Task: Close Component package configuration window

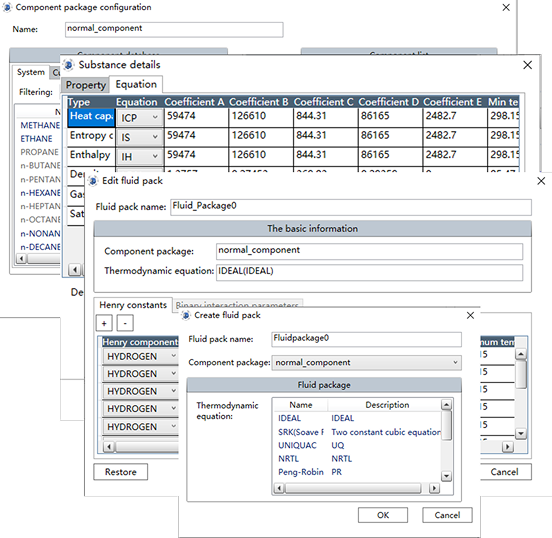Action: [506, 7]
